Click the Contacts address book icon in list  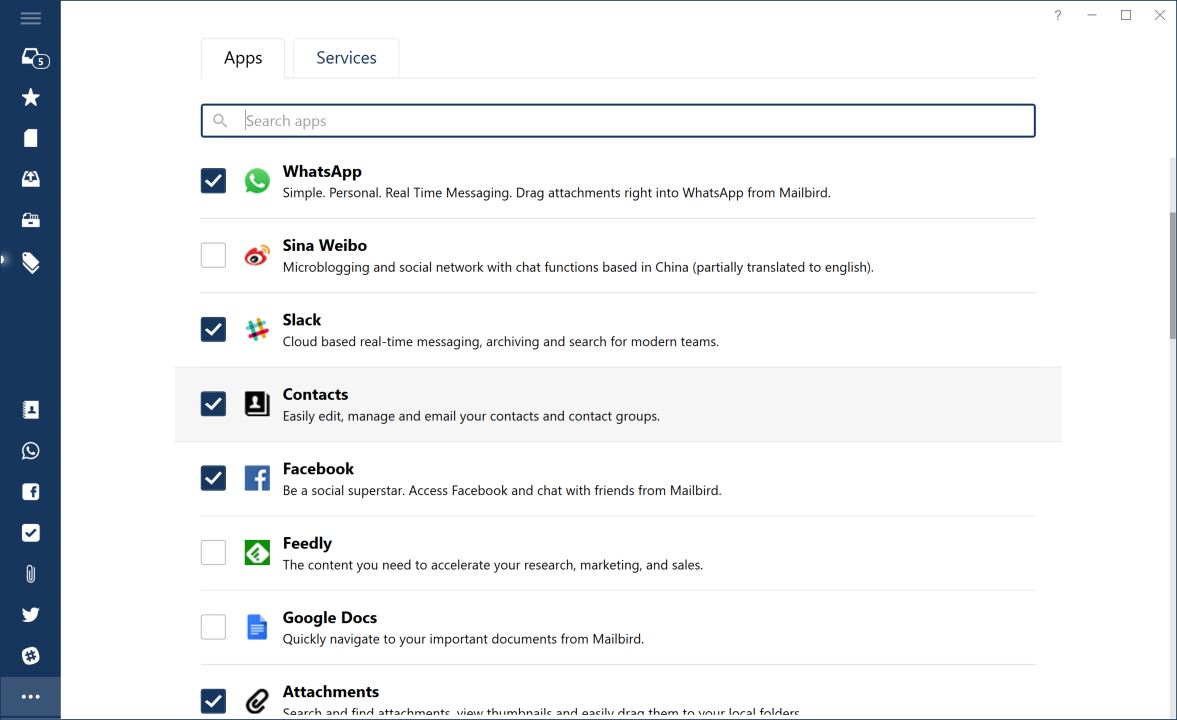pyautogui.click(x=257, y=403)
